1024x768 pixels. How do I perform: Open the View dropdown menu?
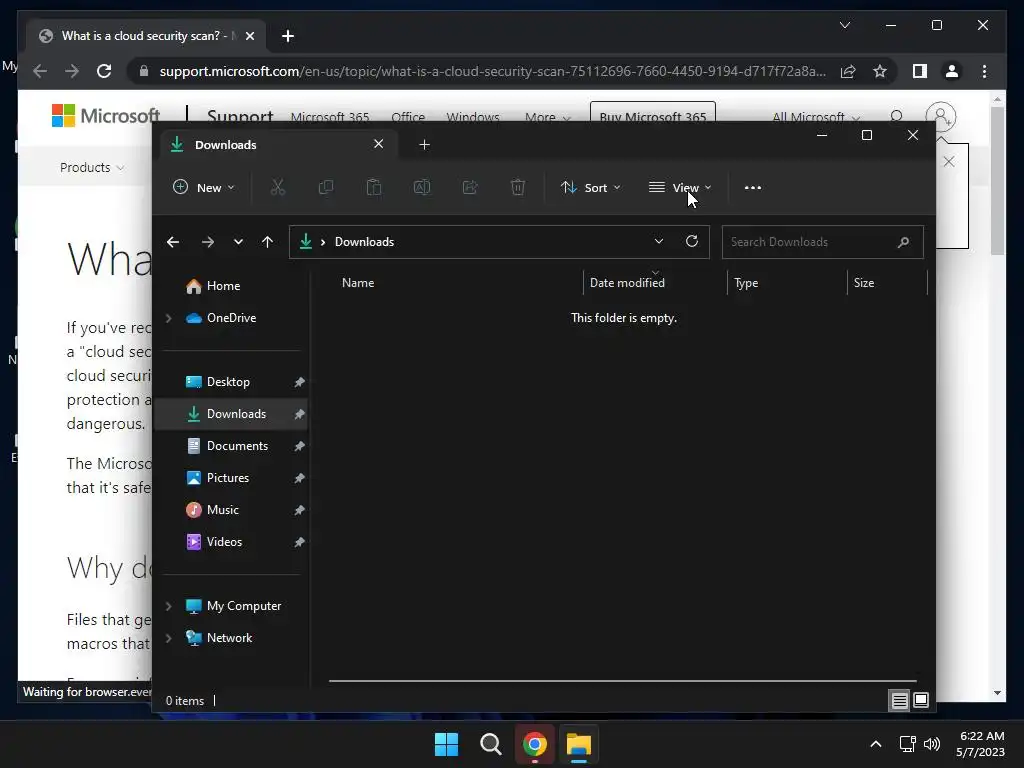point(680,187)
